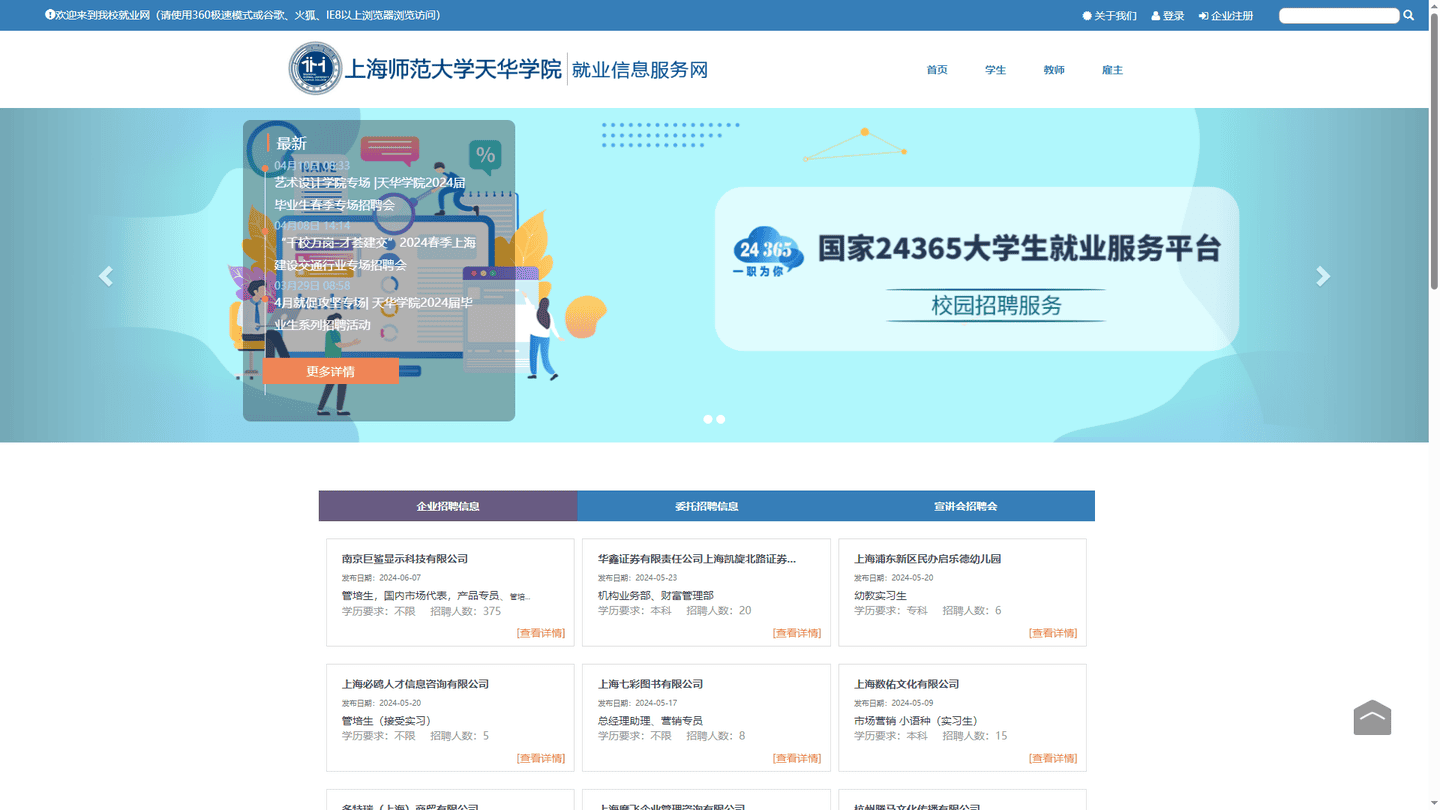1440x810 pixels.
Task: Open news 千校万岗 才荟建交 招聘会
Action: 375,254
